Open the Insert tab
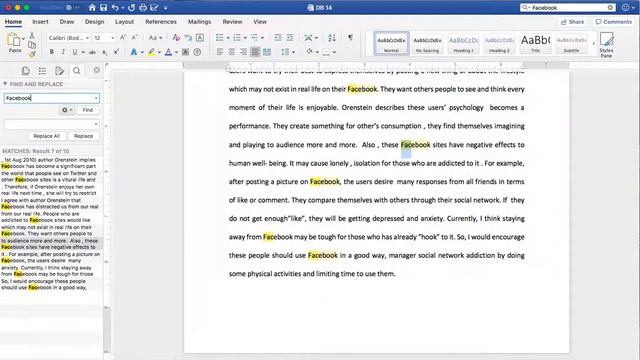 point(40,22)
